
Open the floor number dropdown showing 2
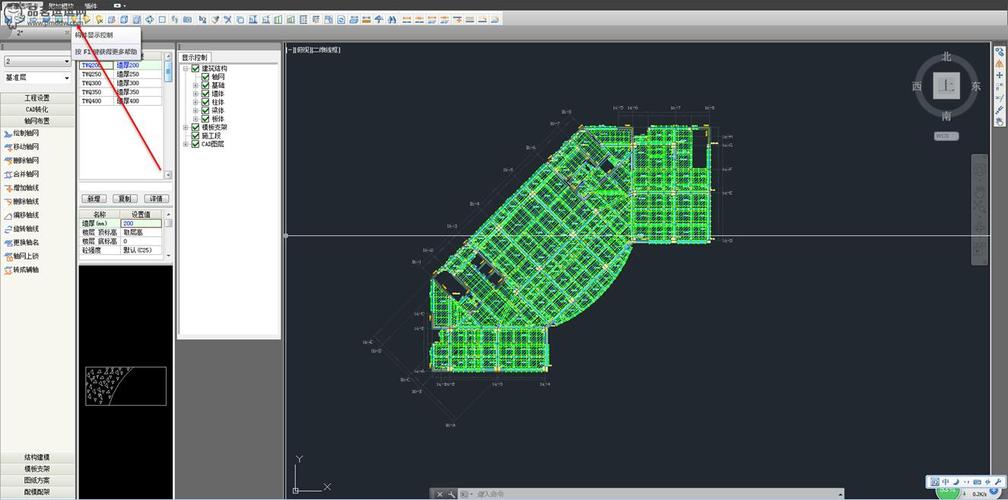click(x=37, y=61)
